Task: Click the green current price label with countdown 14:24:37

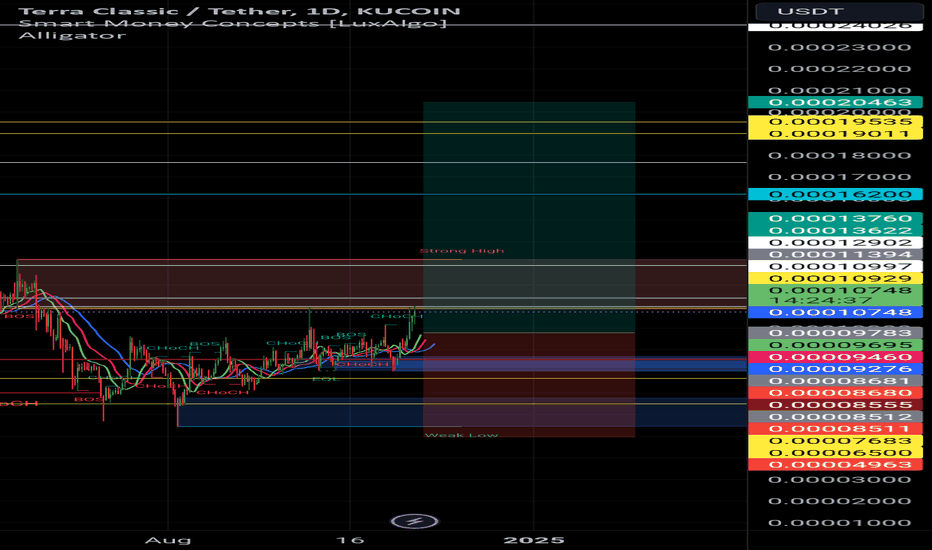Action: click(x=836, y=295)
